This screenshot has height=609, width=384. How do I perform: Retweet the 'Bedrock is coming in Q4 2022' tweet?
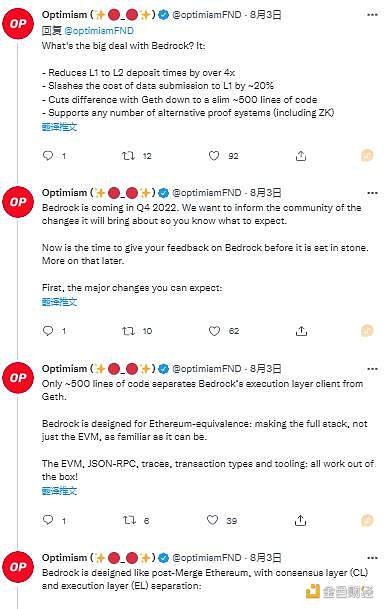click(x=128, y=331)
